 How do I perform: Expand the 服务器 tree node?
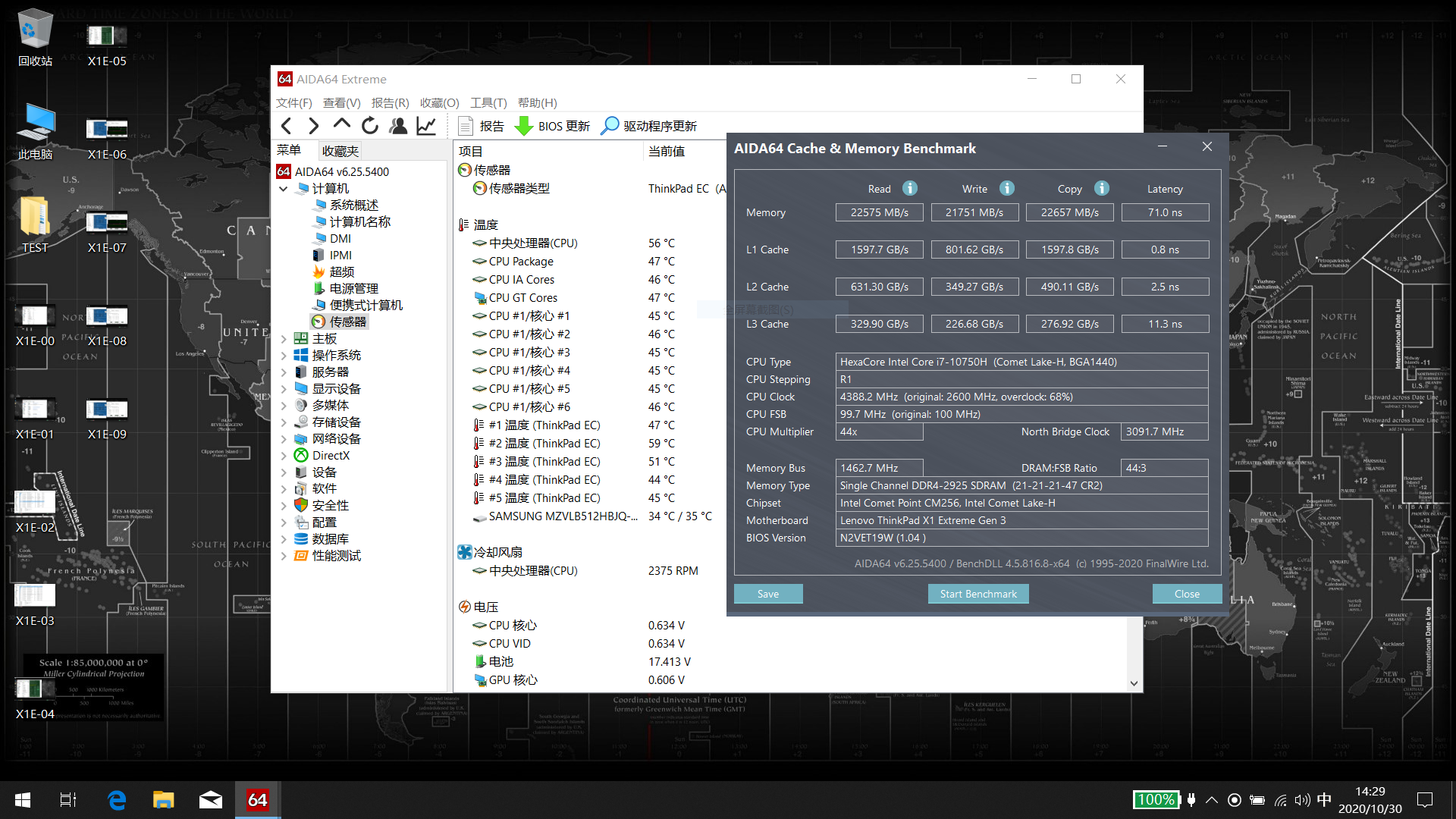click(284, 372)
